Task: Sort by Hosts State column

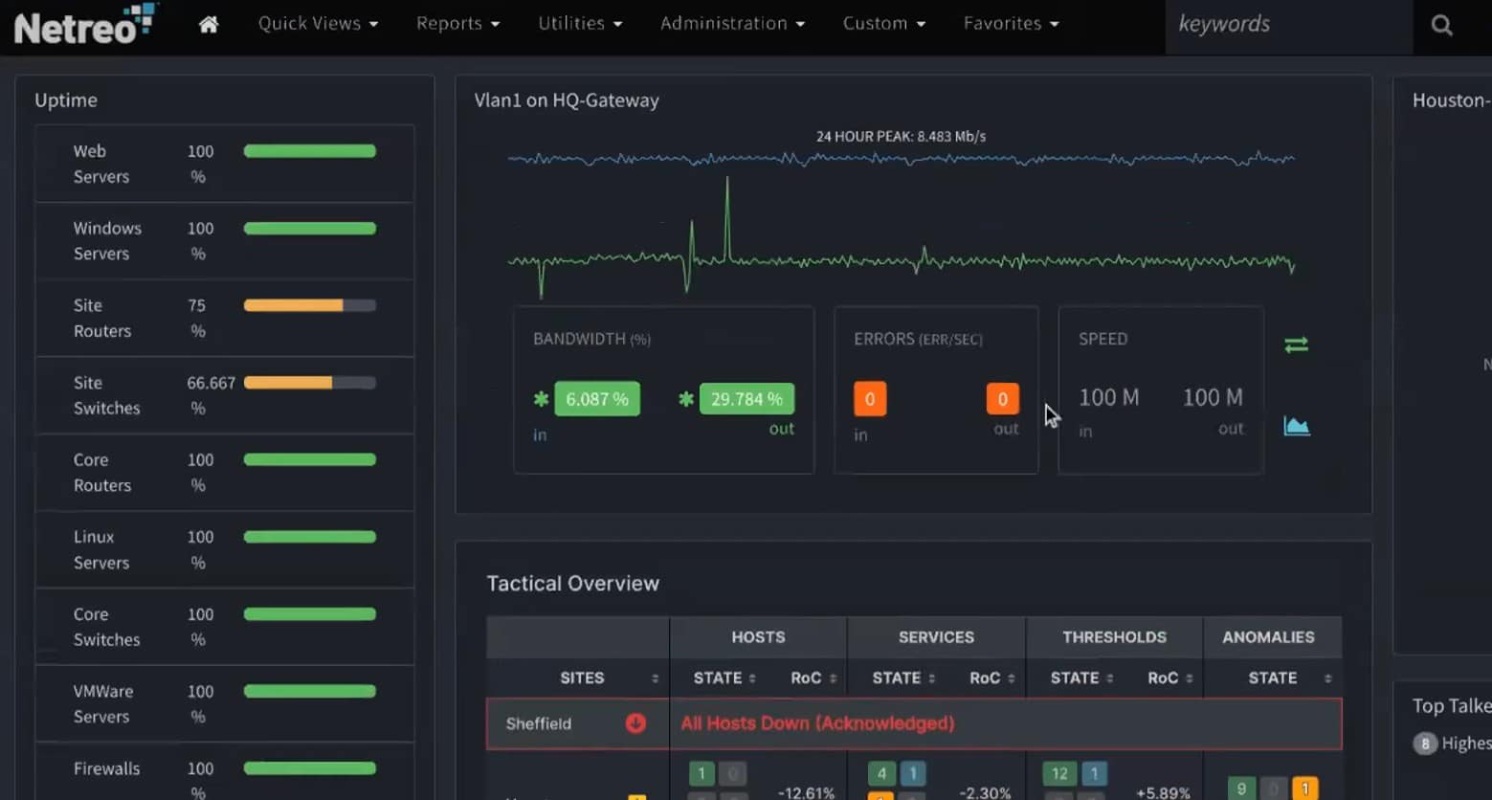Action: click(x=751, y=678)
